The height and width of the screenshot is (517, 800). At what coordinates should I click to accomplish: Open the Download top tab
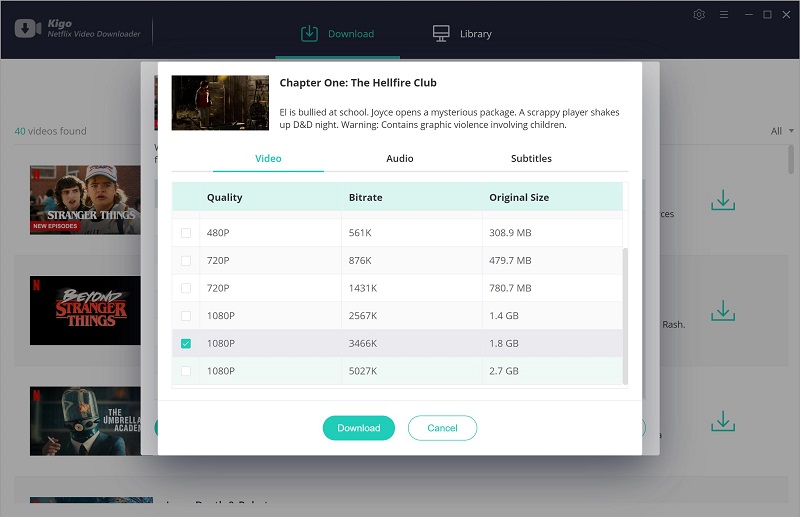pyautogui.click(x=337, y=34)
